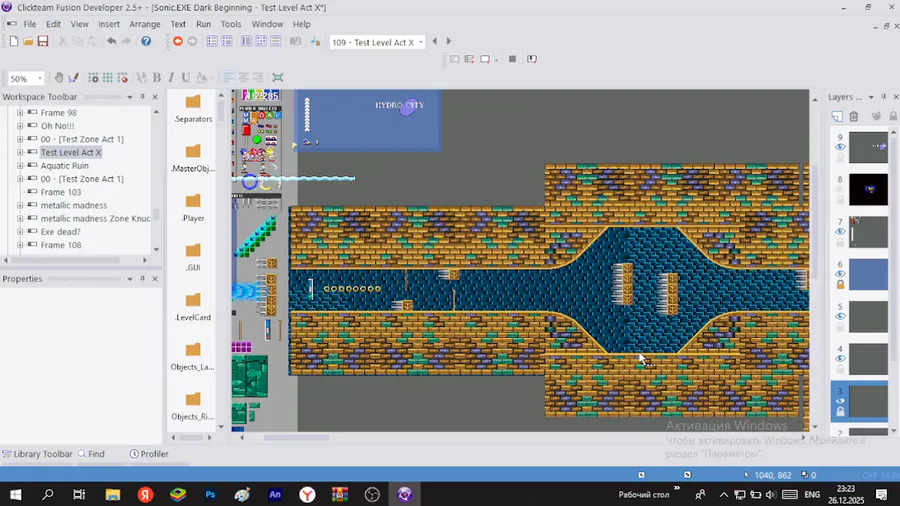The width and height of the screenshot is (900, 506).
Task: Run the frame from the run toolbar
Action: (485, 59)
